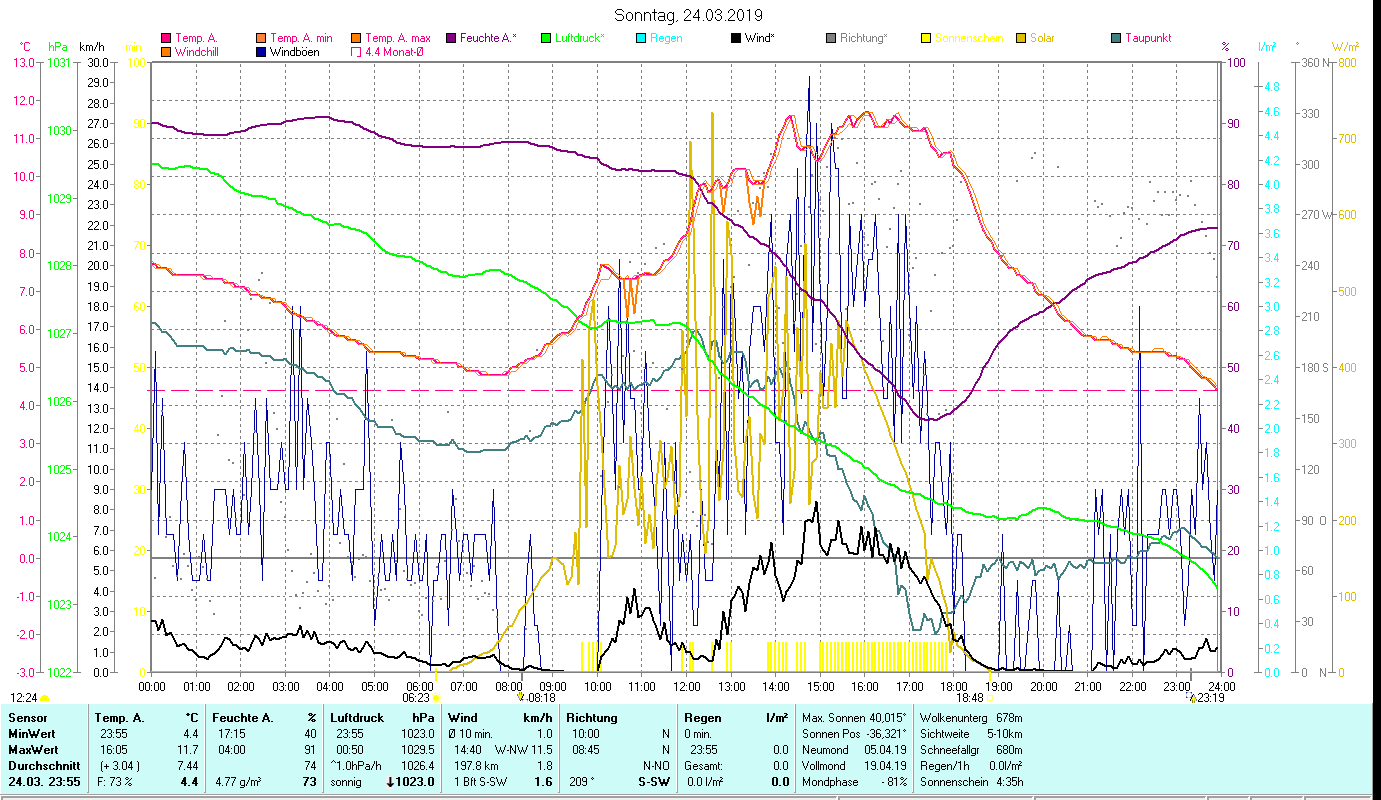Click the moon marker icon at 08:18
This screenshot has width=1381, height=800.
point(521,698)
